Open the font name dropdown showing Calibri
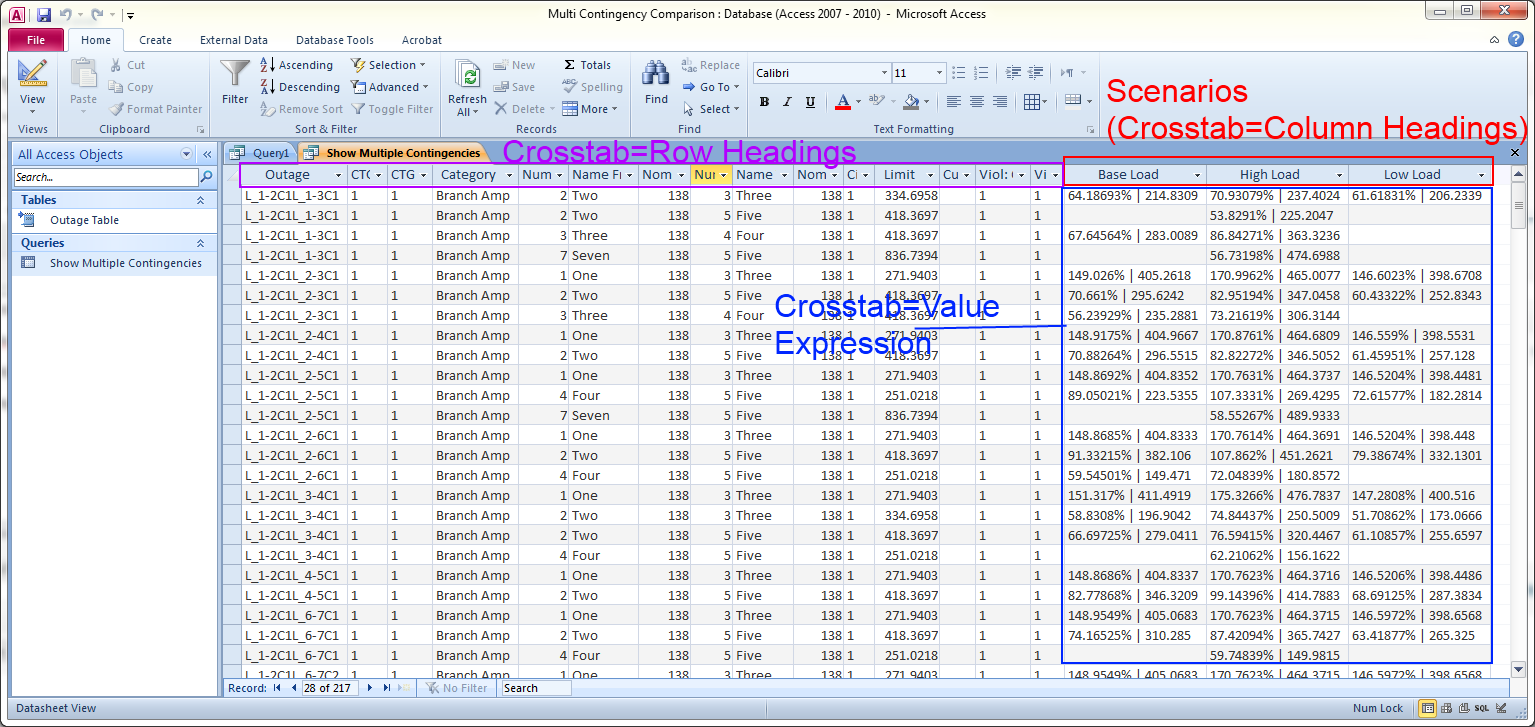Screen dimensions: 1535x727 [x=884, y=73]
